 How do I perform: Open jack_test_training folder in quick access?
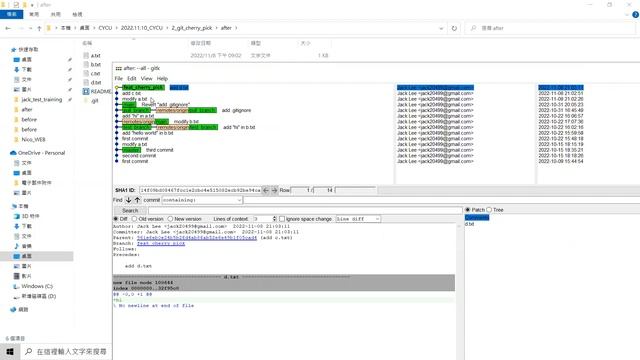tap(41, 100)
